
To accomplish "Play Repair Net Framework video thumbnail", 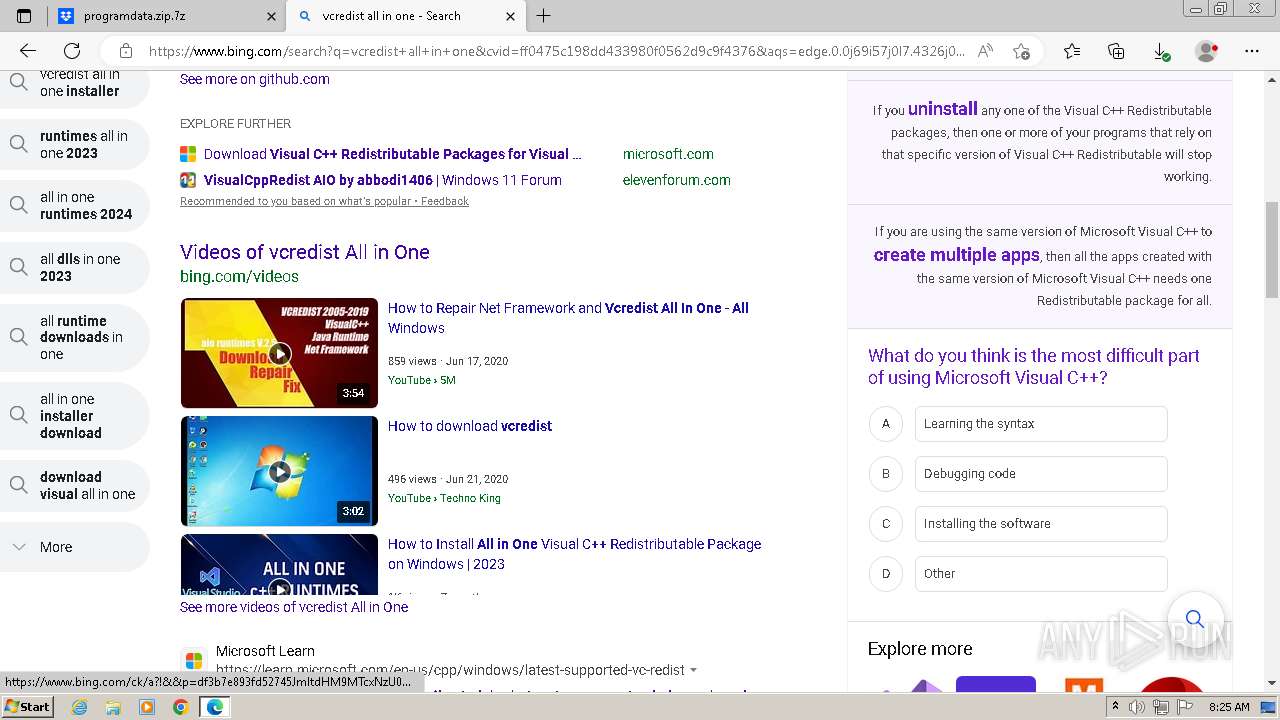I will [279, 352].
